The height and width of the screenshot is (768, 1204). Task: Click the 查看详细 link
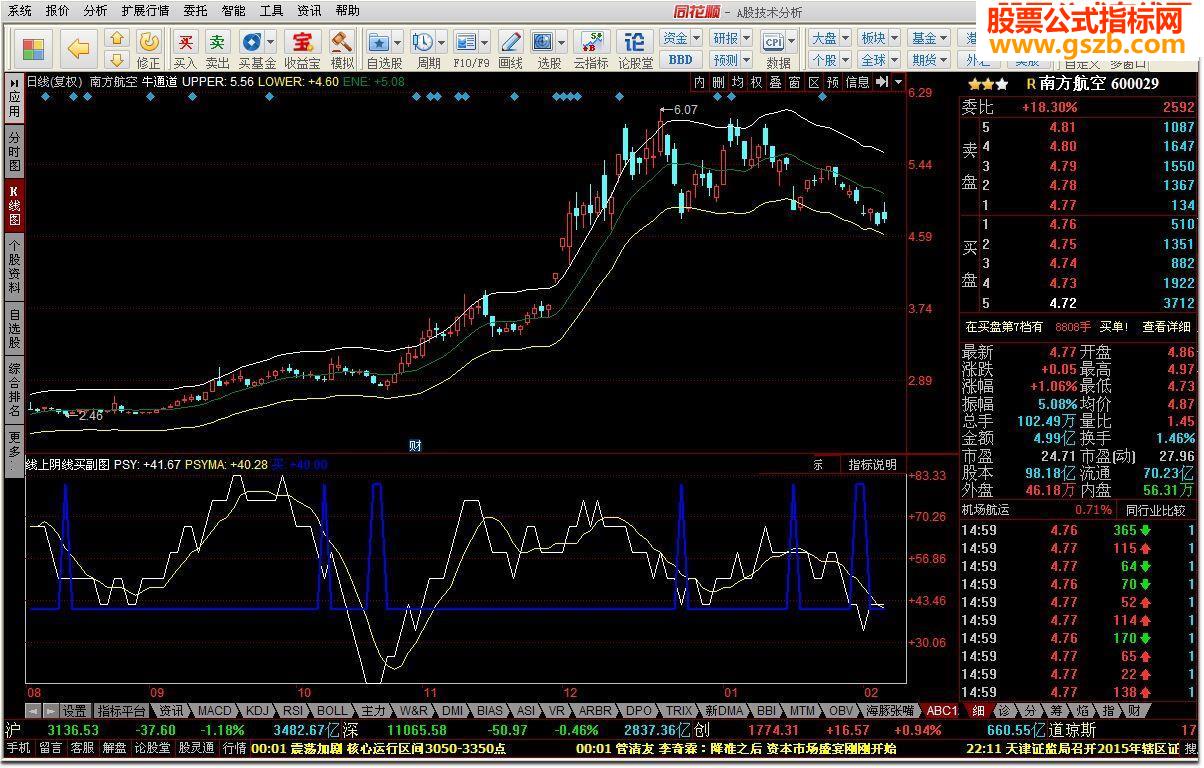[1167, 326]
